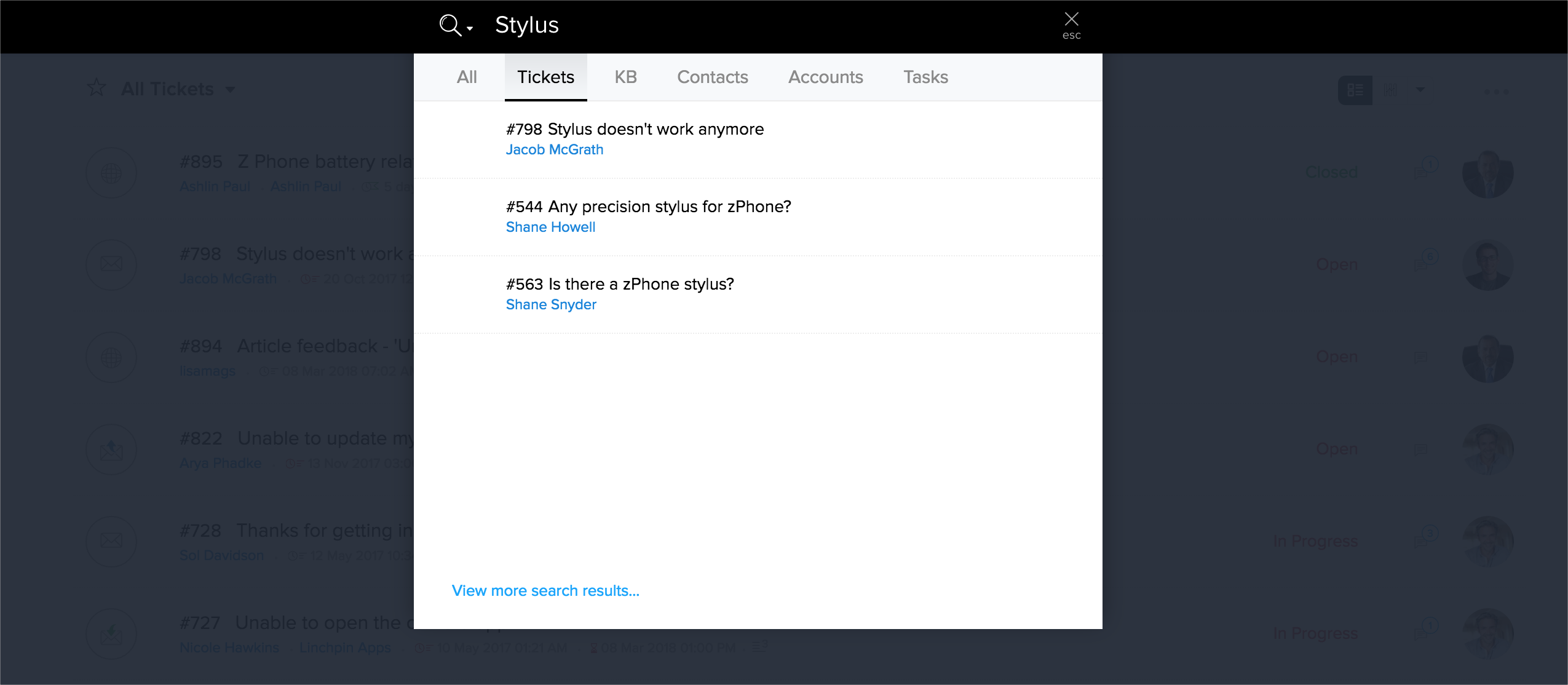Expand the All Tickets view dropdown
Image resolution: width=1568 pixels, height=685 pixels.
[231, 89]
